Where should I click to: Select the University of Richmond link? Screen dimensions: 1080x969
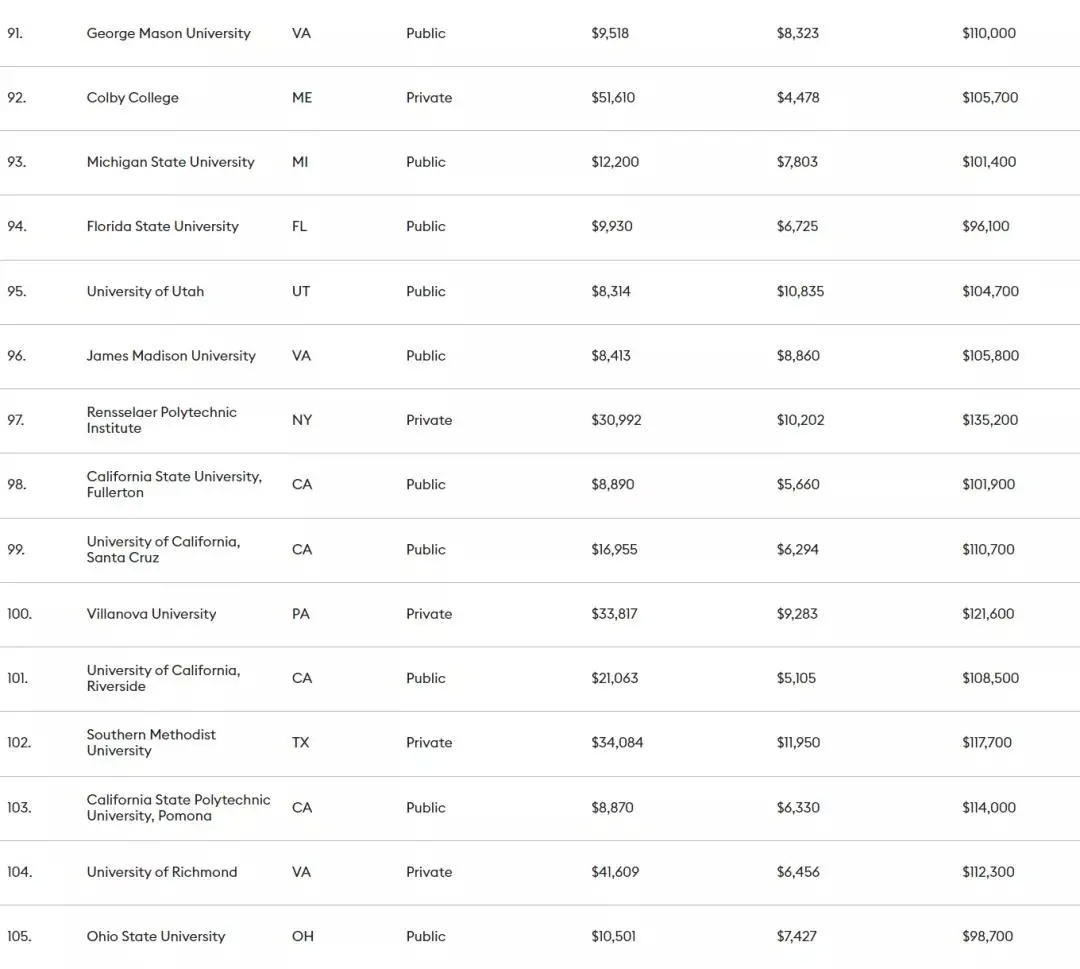[162, 872]
